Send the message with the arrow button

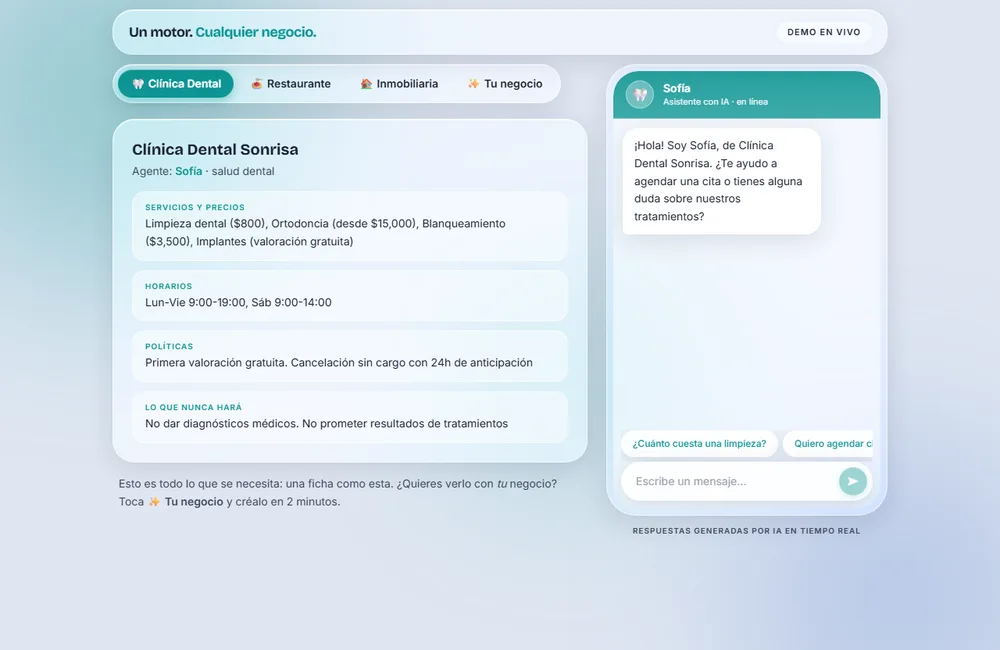(853, 481)
